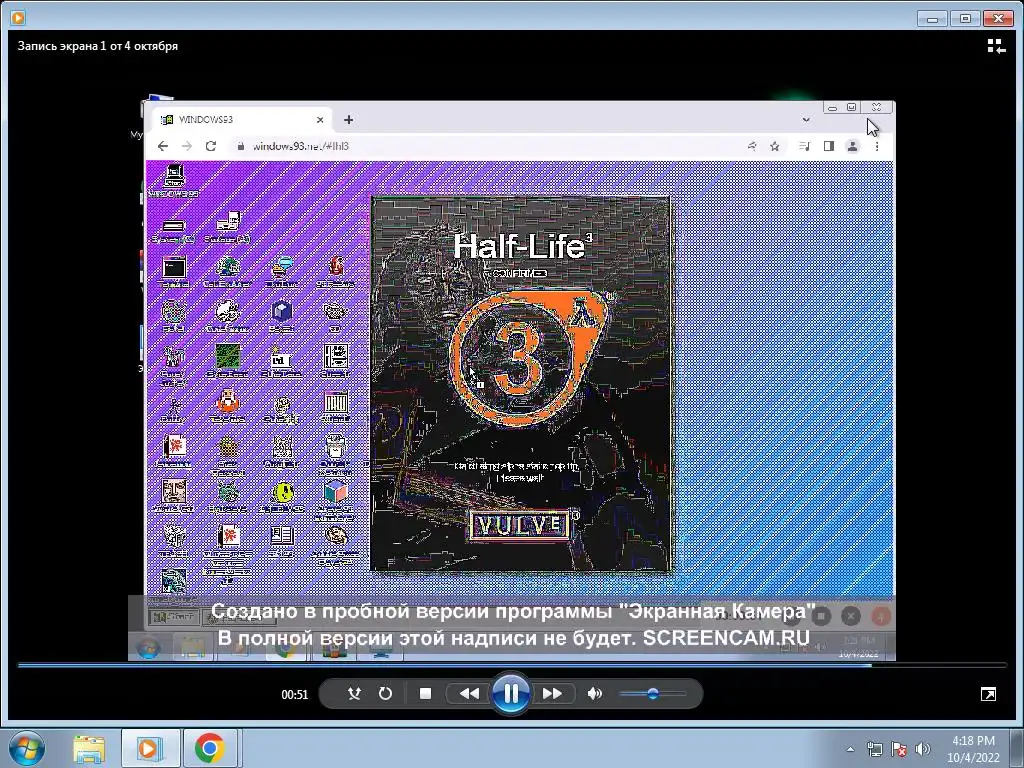
Task: Open the Media Player title bar icon menu
Action: pyautogui.click(x=18, y=18)
